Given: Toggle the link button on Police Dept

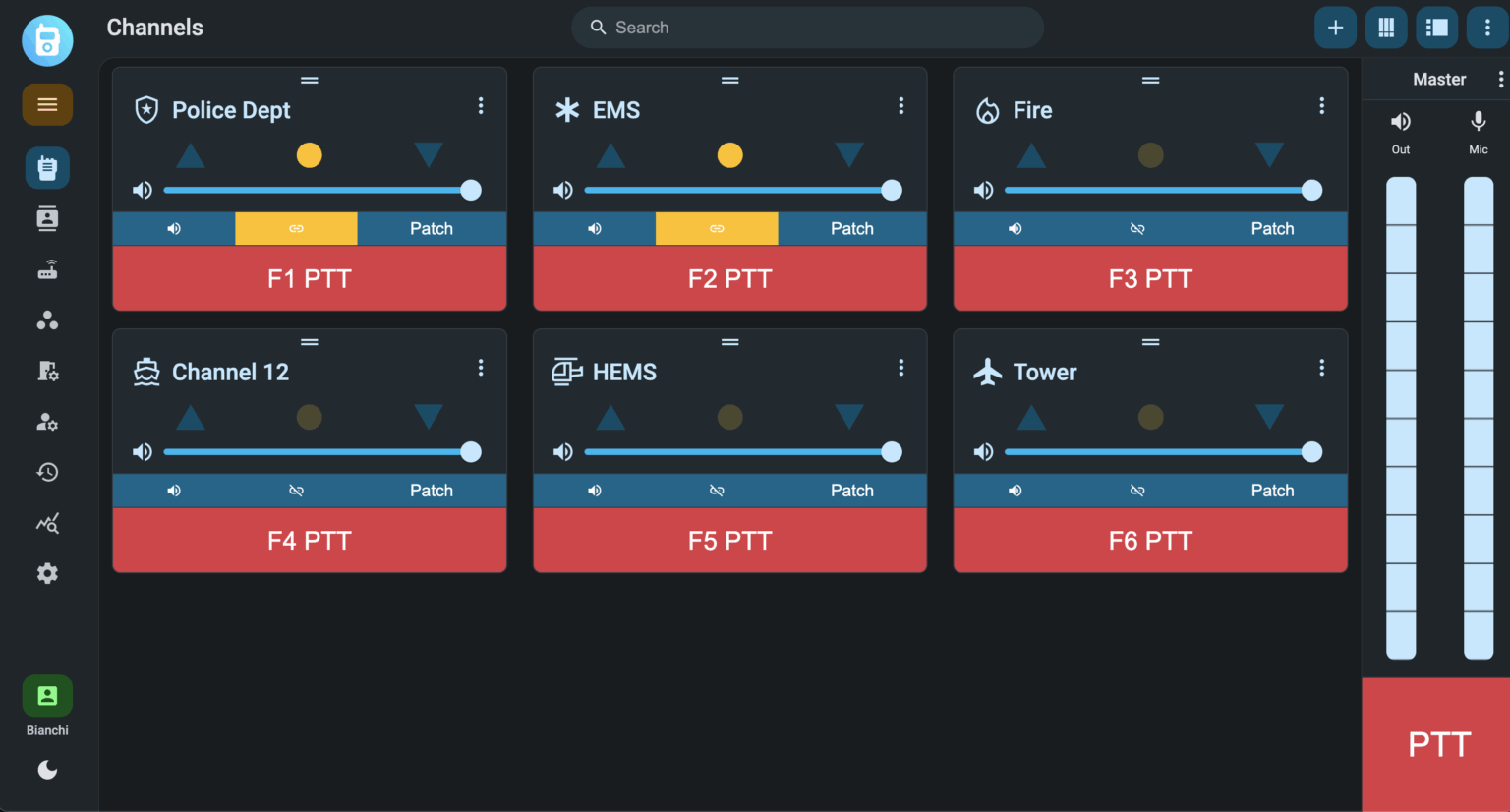Looking at the screenshot, I should click(296, 229).
